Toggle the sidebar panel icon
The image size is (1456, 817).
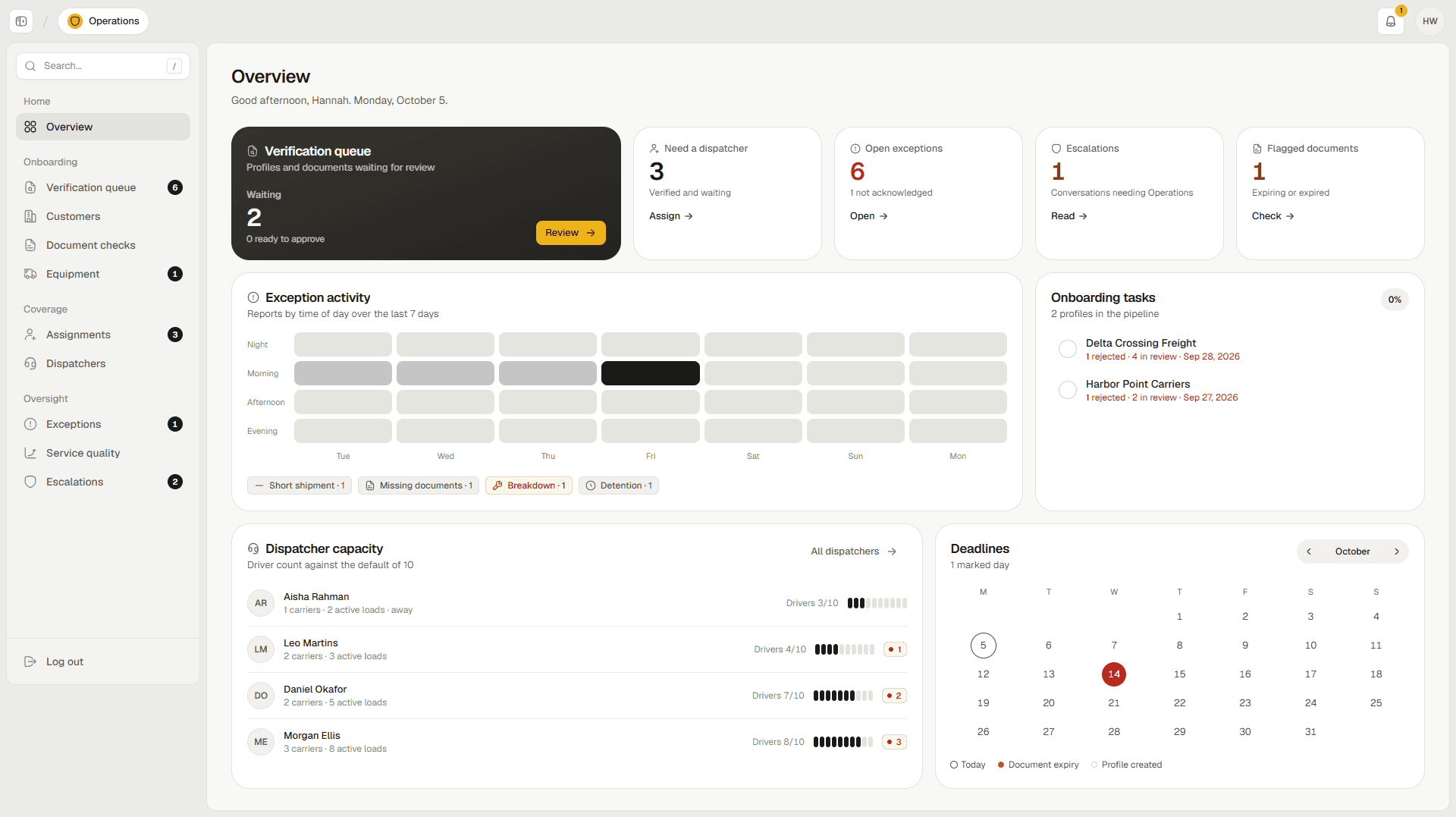21,21
